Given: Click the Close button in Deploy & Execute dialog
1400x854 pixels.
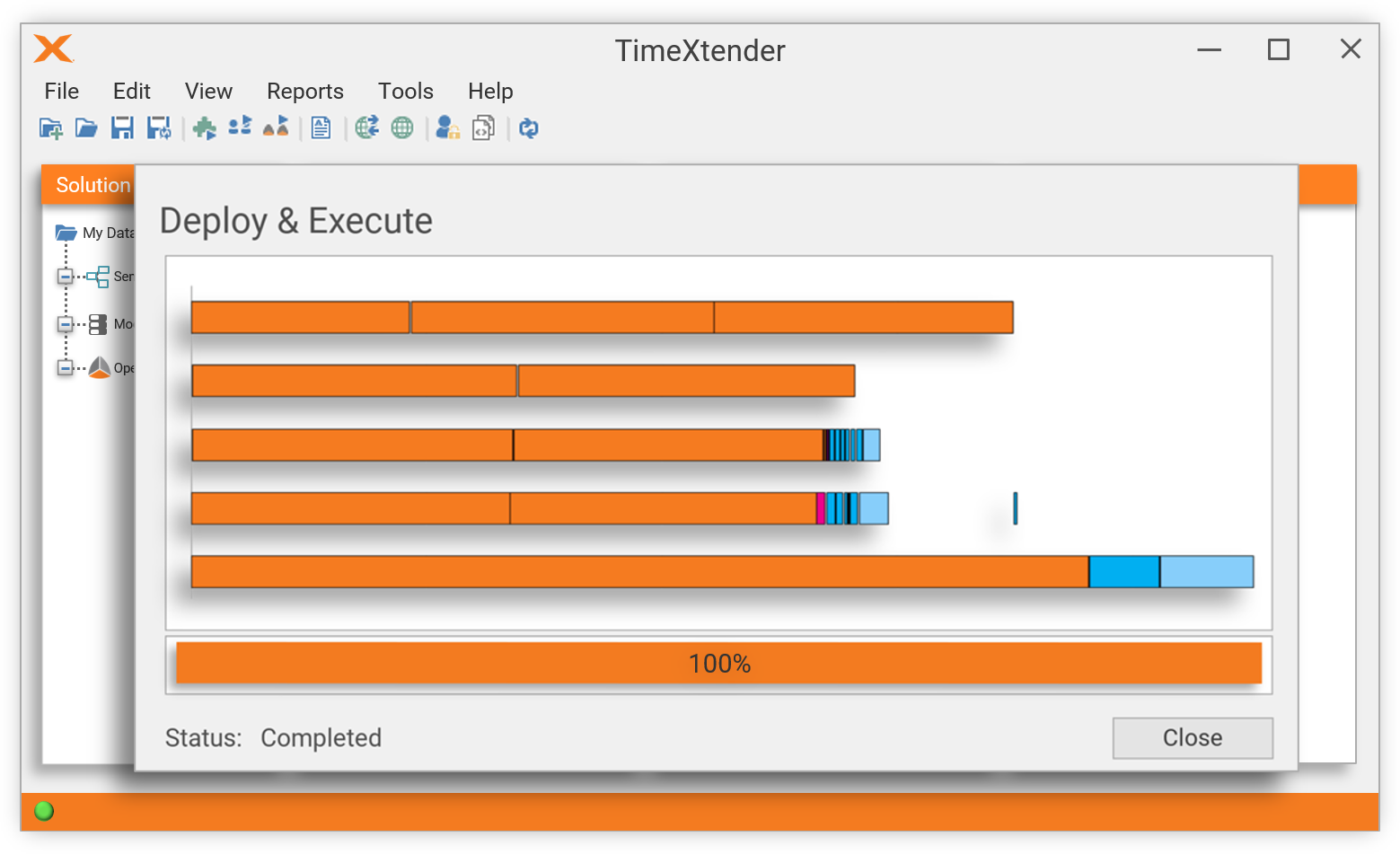Looking at the screenshot, I should pos(1193,737).
